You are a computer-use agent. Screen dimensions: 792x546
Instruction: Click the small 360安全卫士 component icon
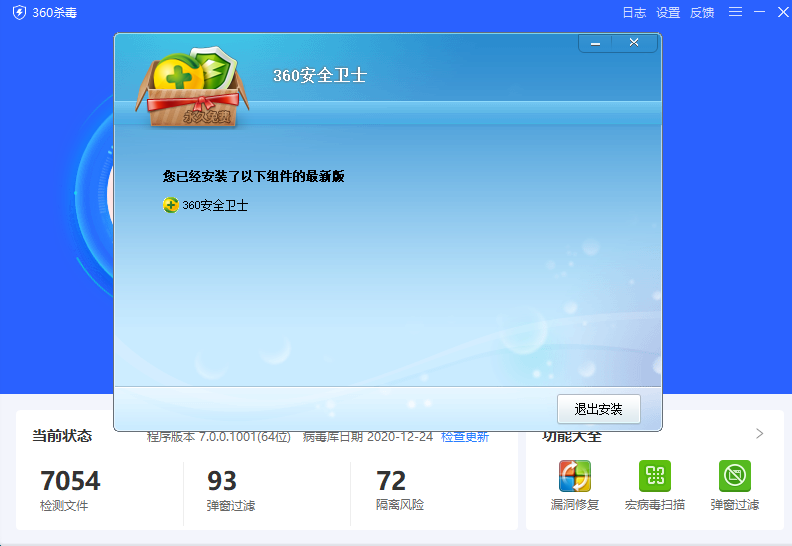[x=171, y=205]
